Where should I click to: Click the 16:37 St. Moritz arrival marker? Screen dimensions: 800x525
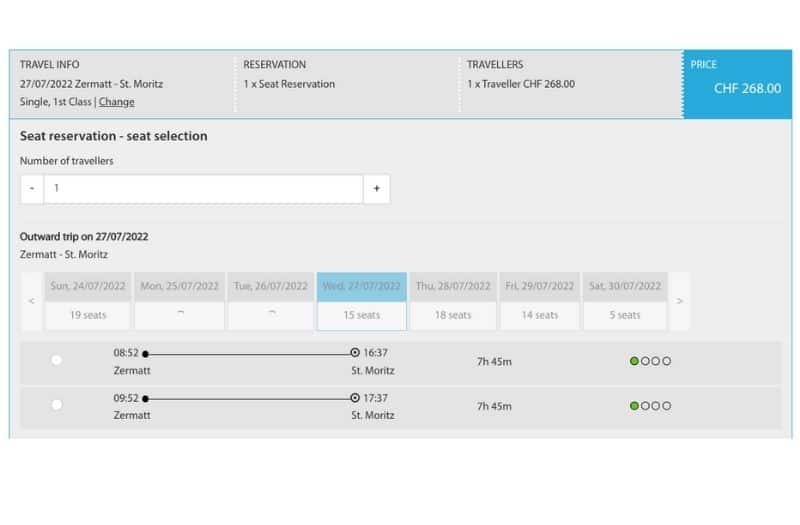354,353
